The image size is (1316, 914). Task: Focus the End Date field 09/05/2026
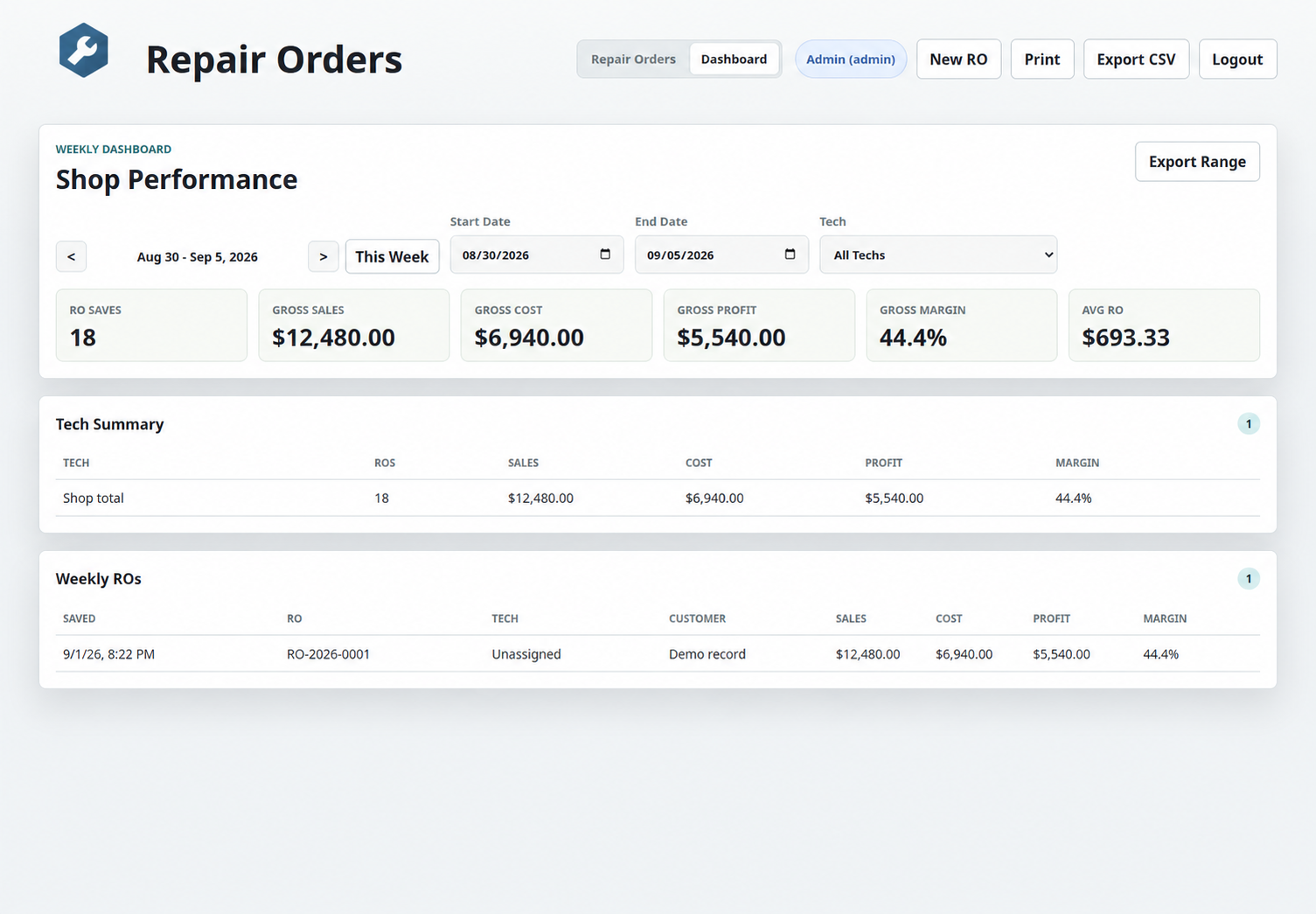coord(721,255)
